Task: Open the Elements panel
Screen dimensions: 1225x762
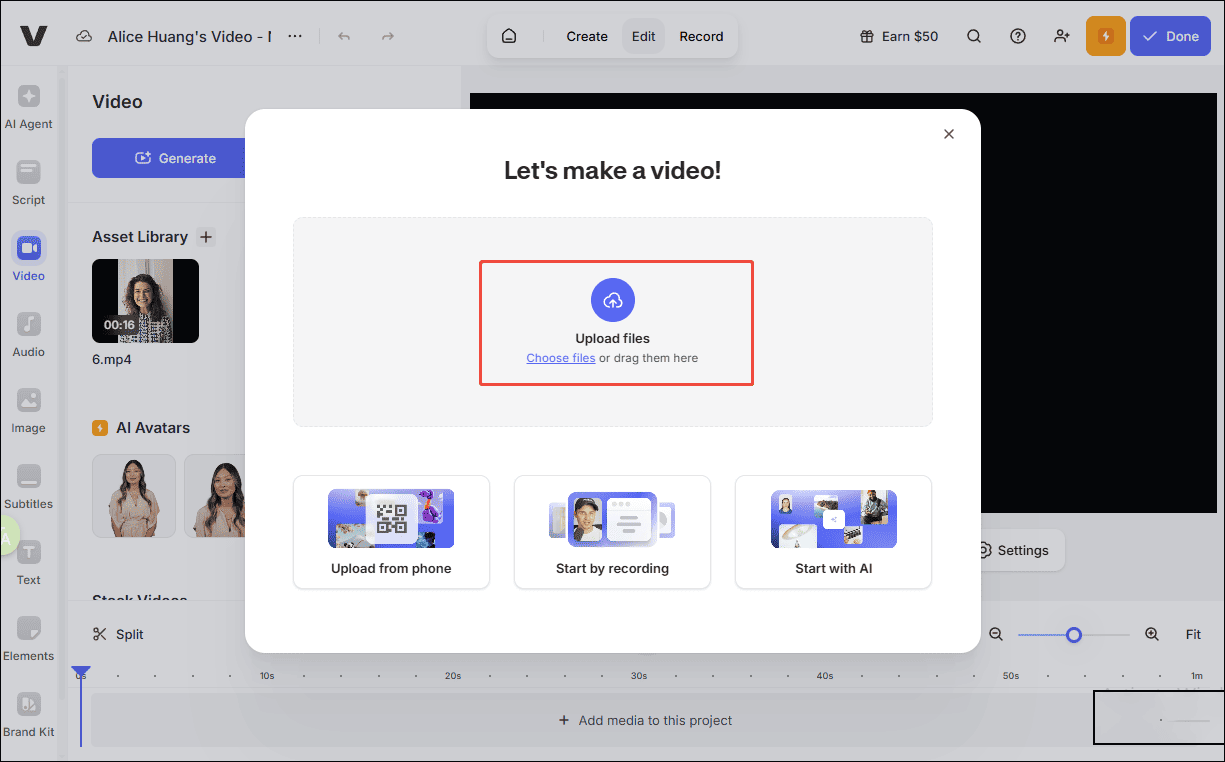Action: pyautogui.click(x=29, y=638)
